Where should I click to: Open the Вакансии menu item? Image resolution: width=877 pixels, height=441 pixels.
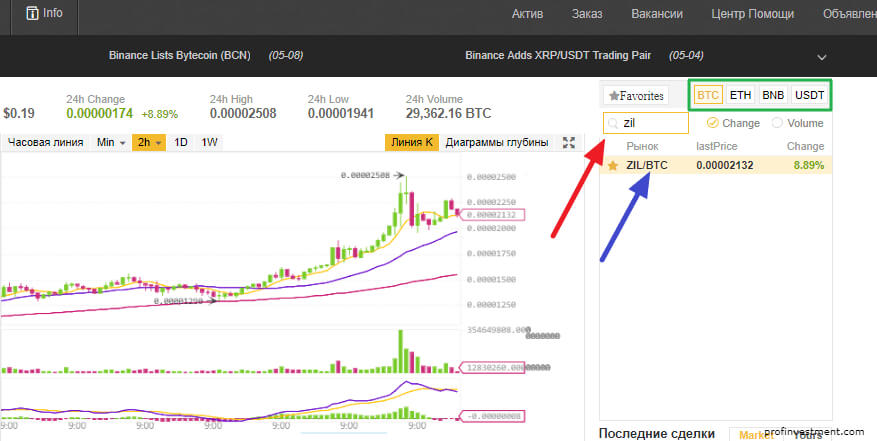click(657, 14)
